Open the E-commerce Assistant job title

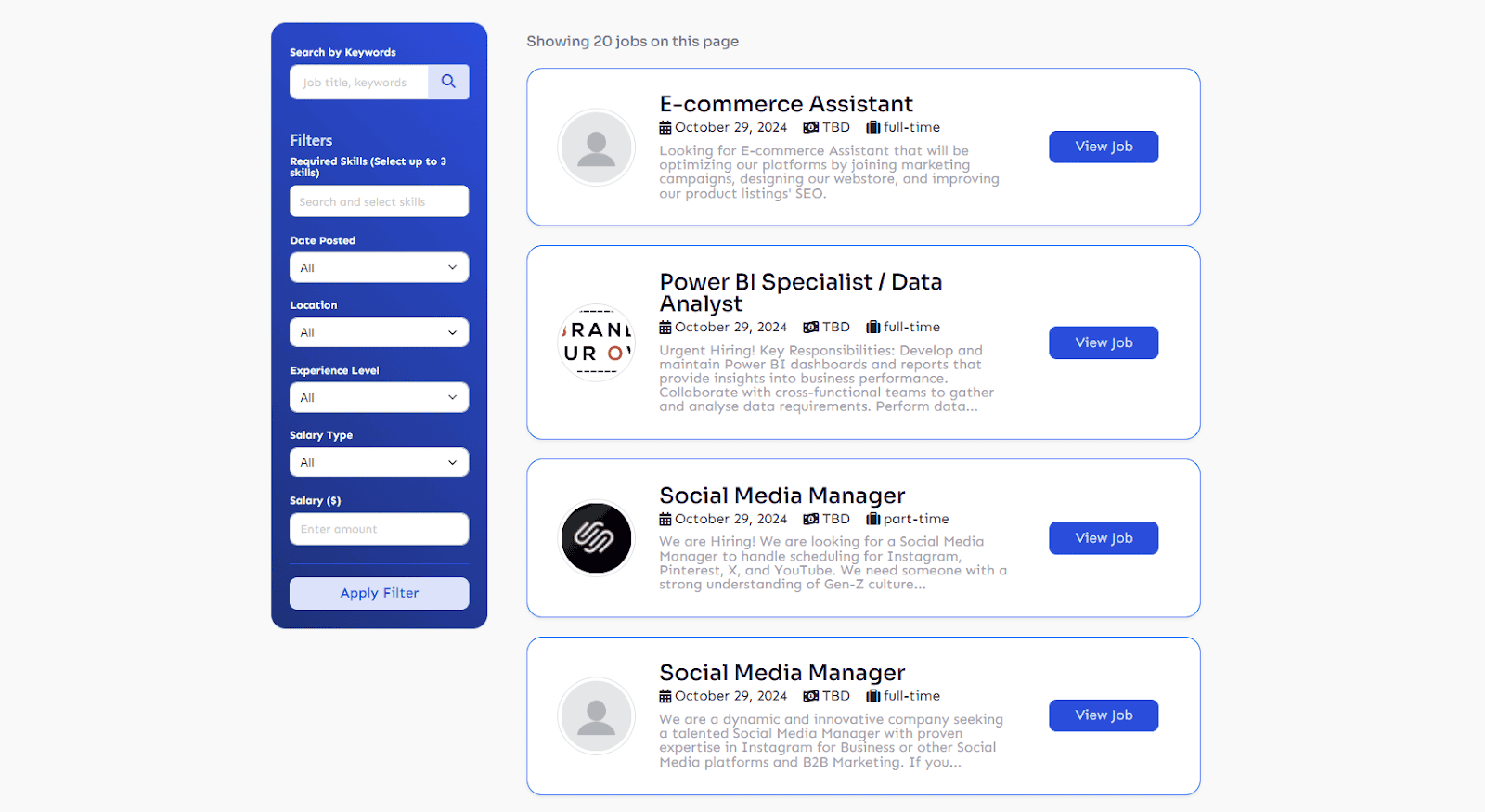point(785,104)
